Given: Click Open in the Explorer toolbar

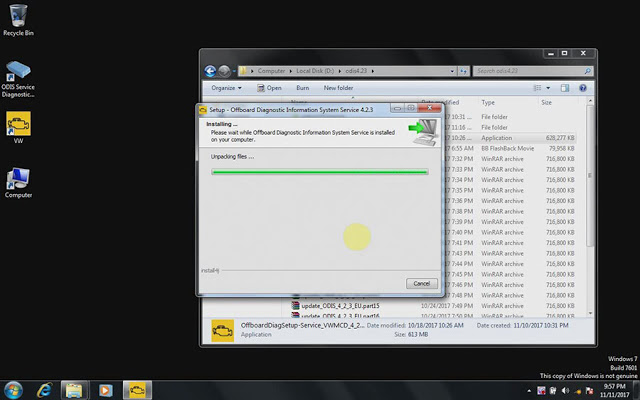Looking at the screenshot, I should coord(269,88).
